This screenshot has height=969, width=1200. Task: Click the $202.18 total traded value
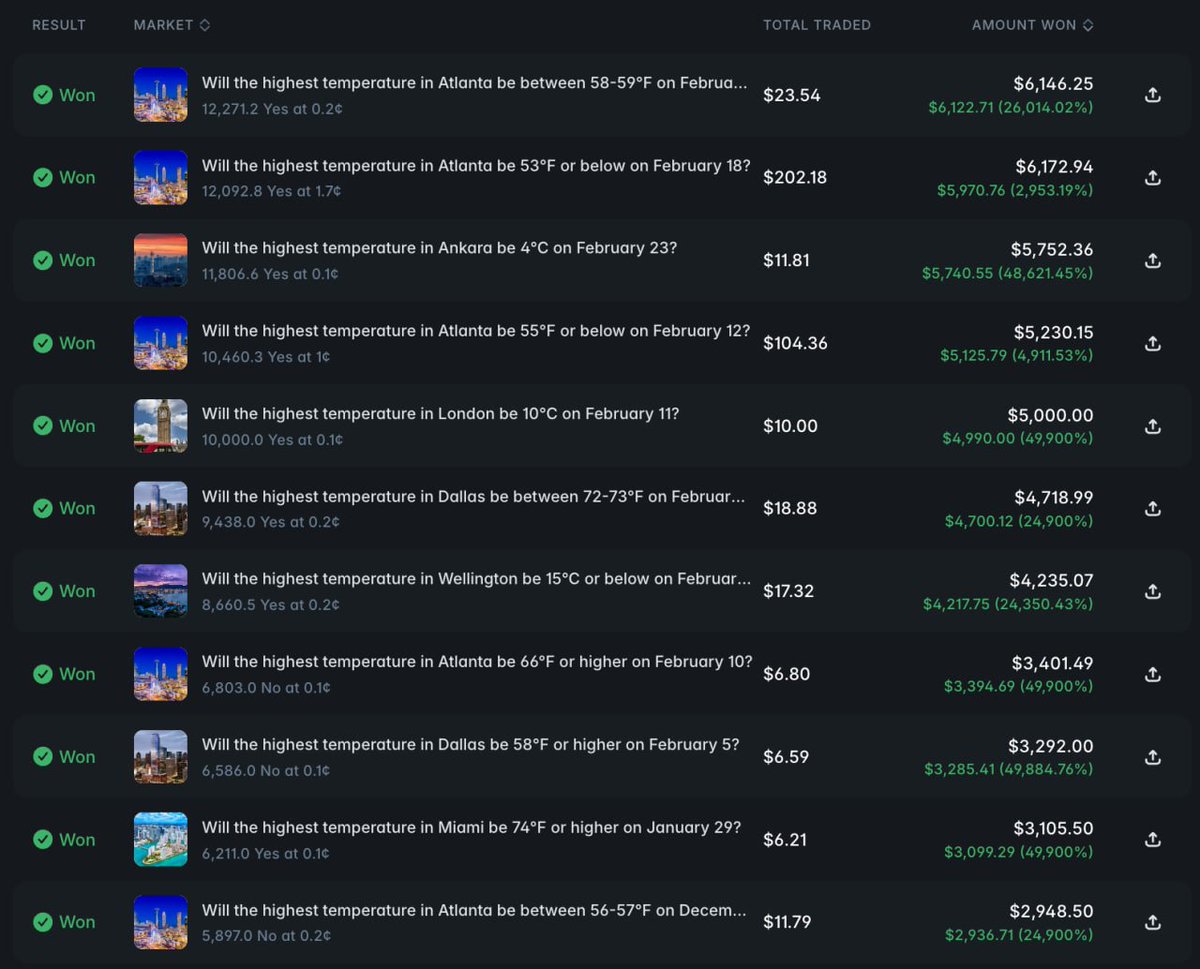pos(795,178)
